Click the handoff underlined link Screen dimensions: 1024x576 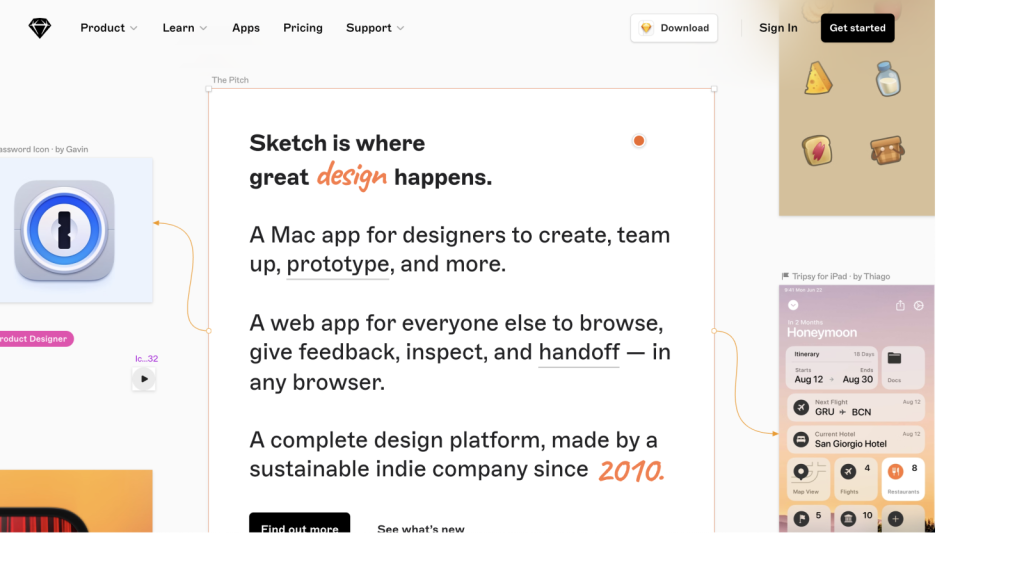(x=579, y=353)
